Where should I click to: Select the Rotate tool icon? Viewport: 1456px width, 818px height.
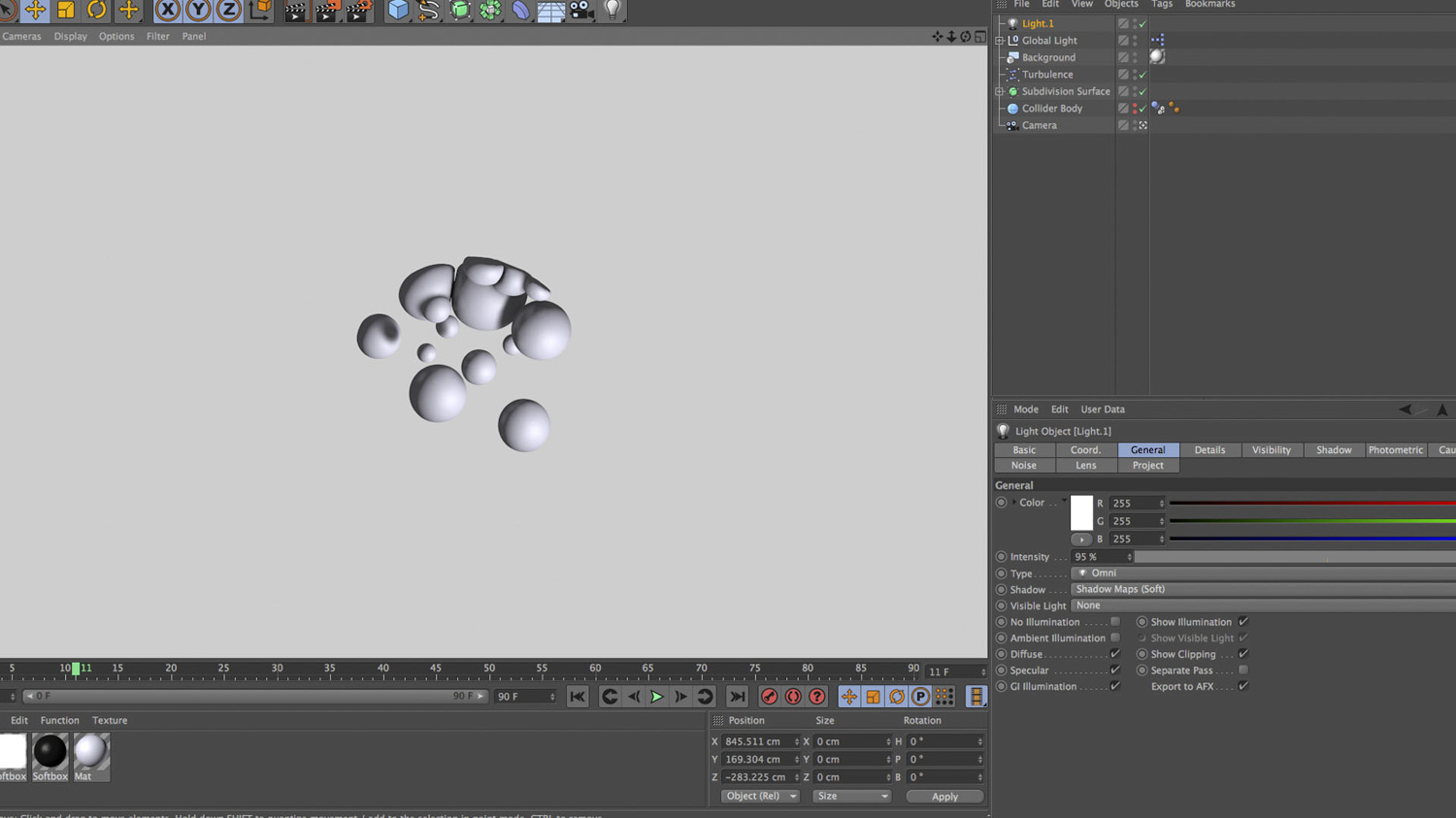[96, 10]
